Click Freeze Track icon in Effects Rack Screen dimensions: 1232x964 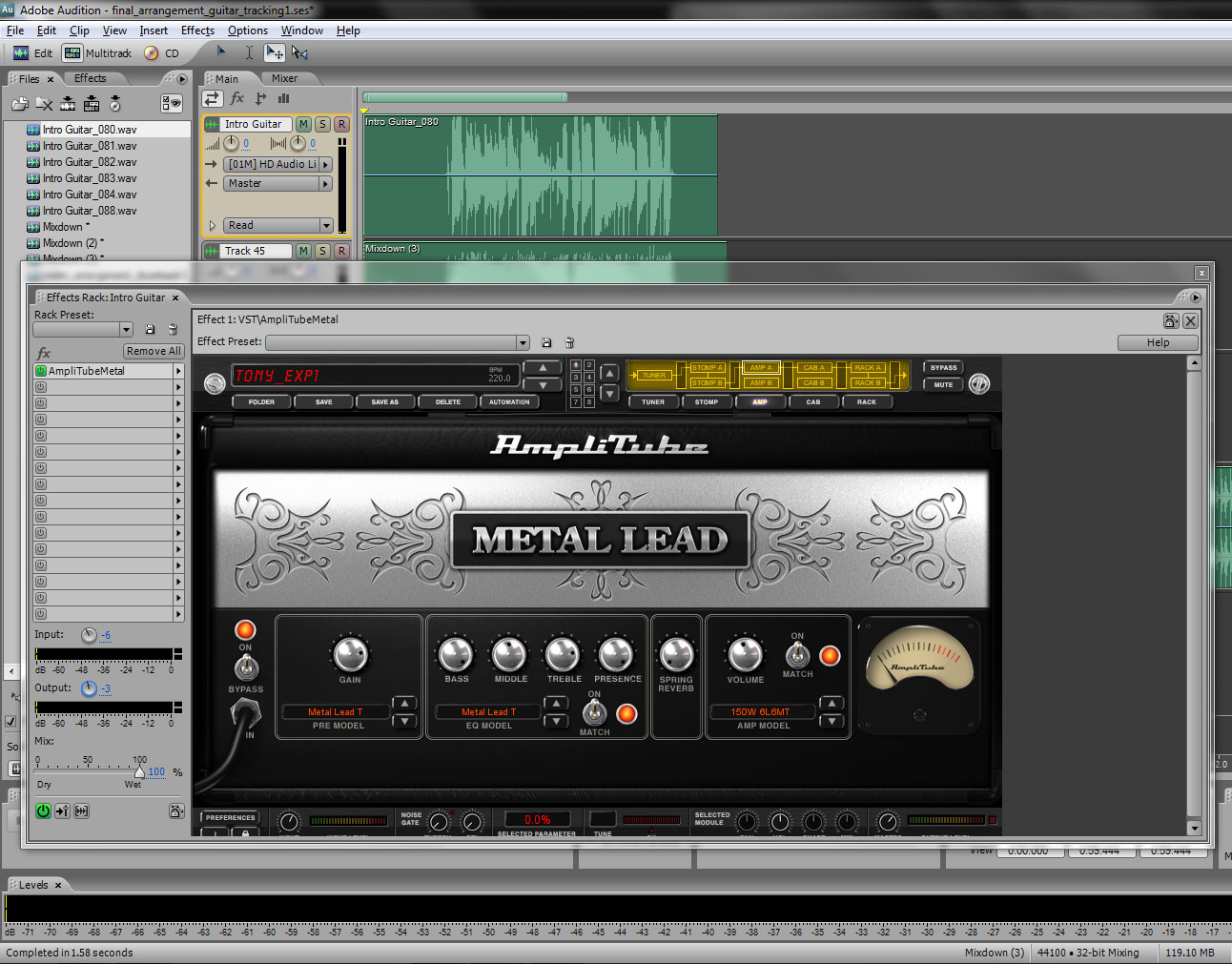[82, 810]
